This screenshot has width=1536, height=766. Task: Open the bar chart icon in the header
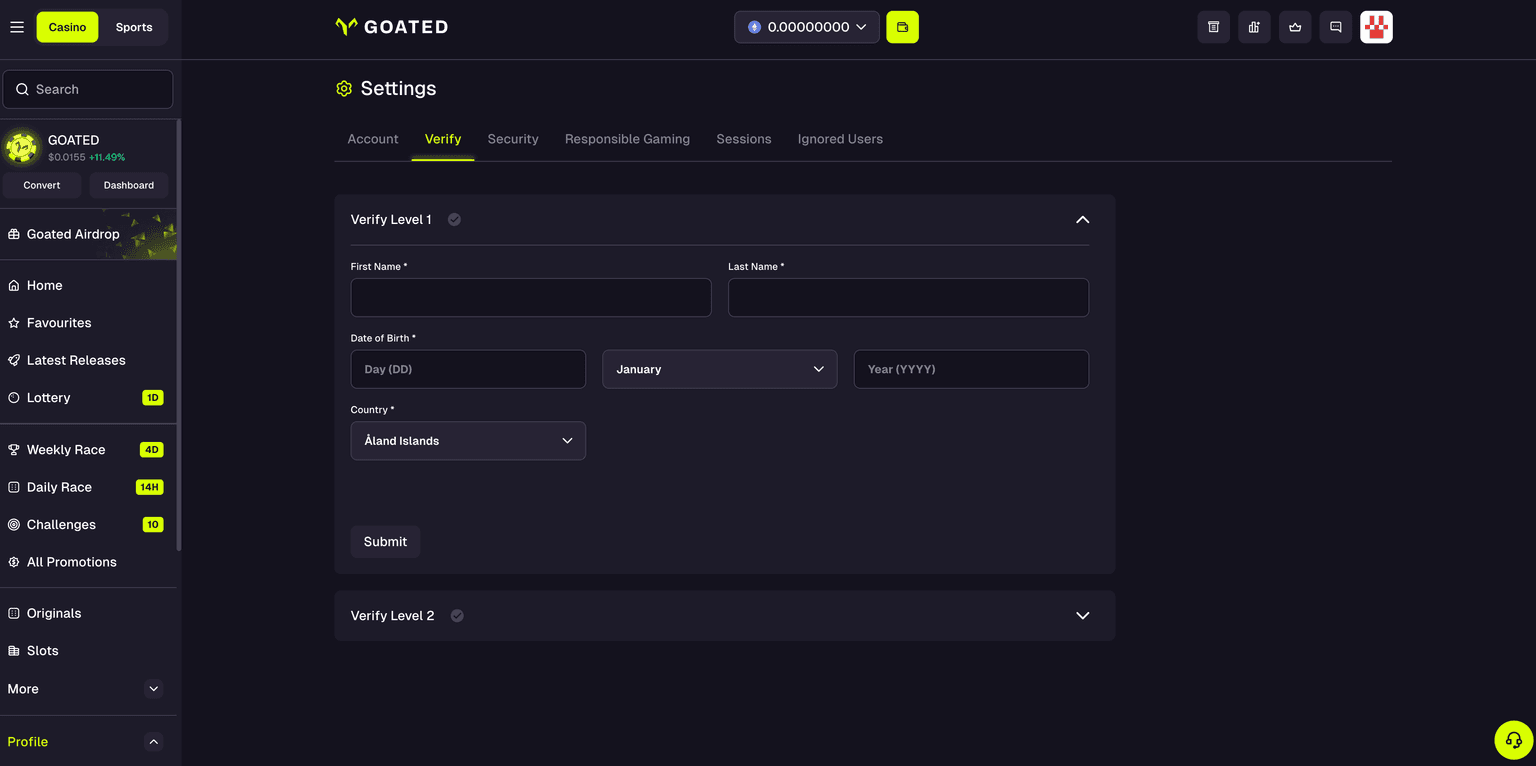pyautogui.click(x=1254, y=27)
